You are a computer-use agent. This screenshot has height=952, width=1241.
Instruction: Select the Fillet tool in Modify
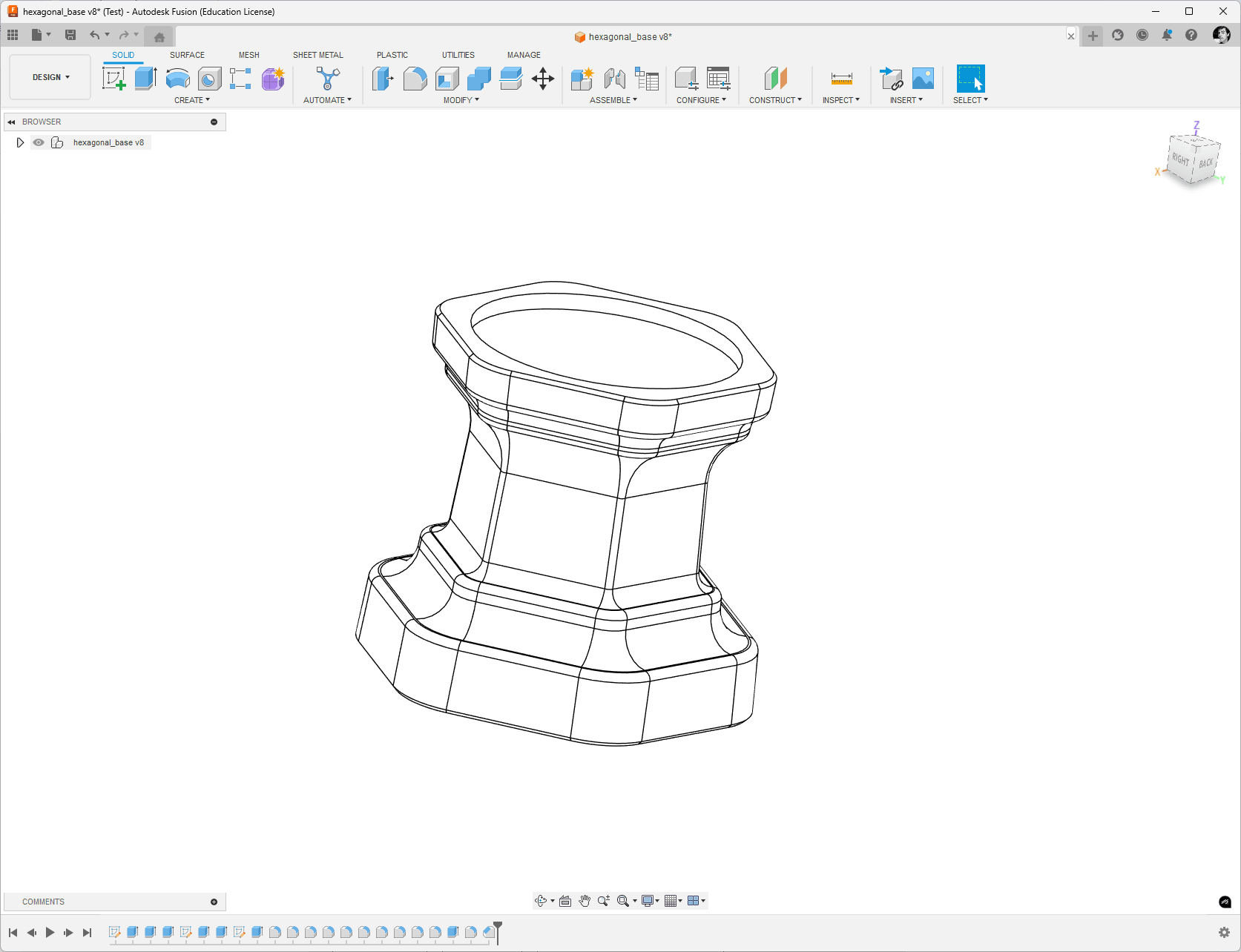(x=415, y=78)
